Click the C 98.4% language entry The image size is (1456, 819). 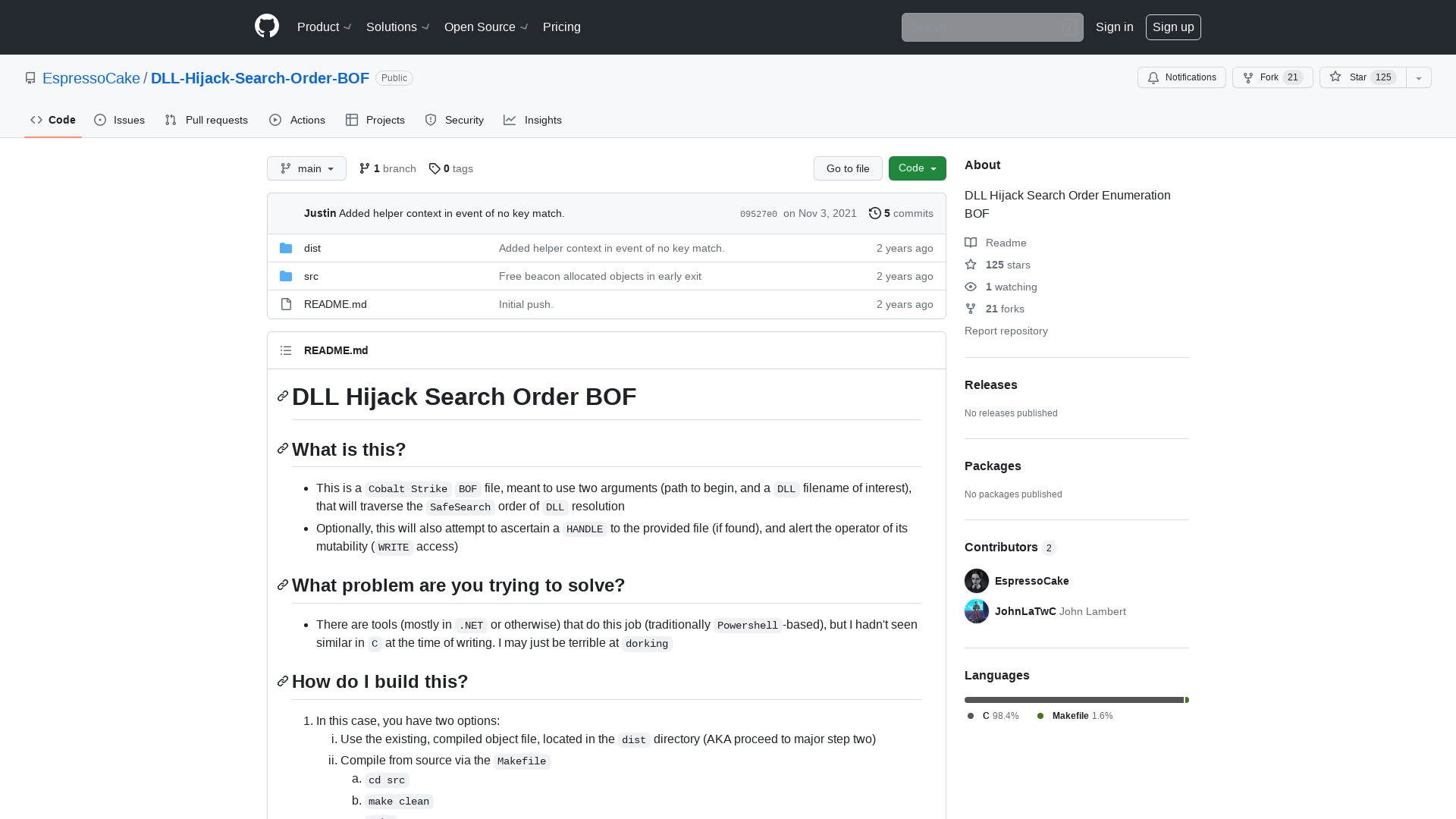click(993, 716)
